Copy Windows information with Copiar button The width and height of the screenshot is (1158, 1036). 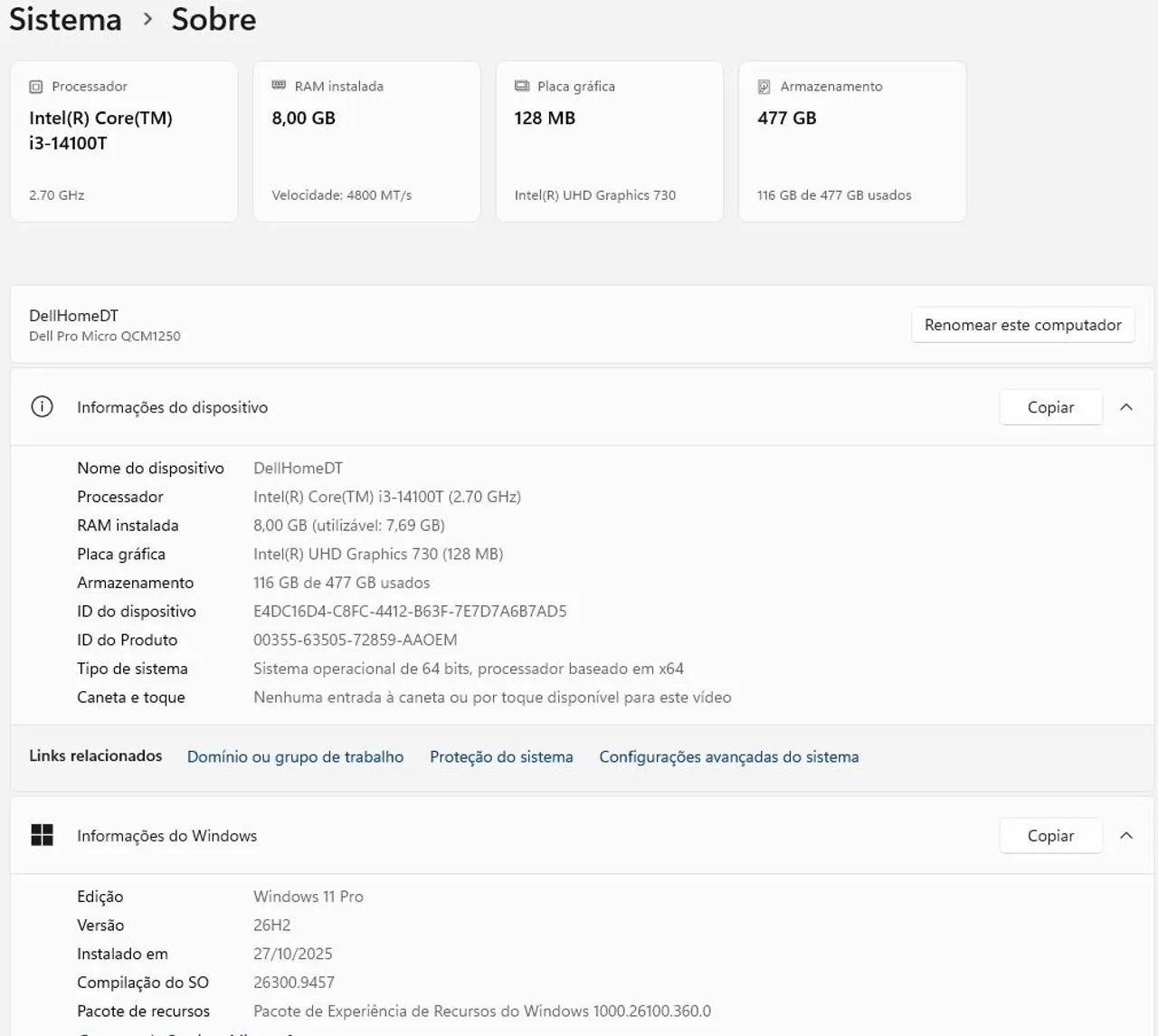coord(1050,836)
